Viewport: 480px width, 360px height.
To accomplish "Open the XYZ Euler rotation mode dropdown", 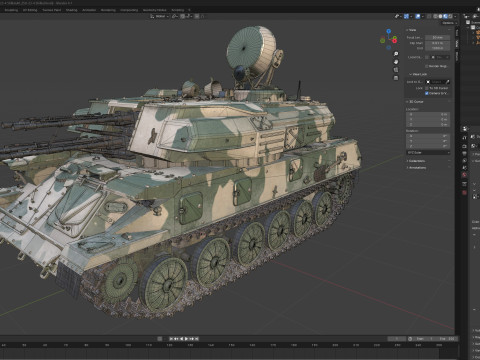I will (x=428, y=153).
